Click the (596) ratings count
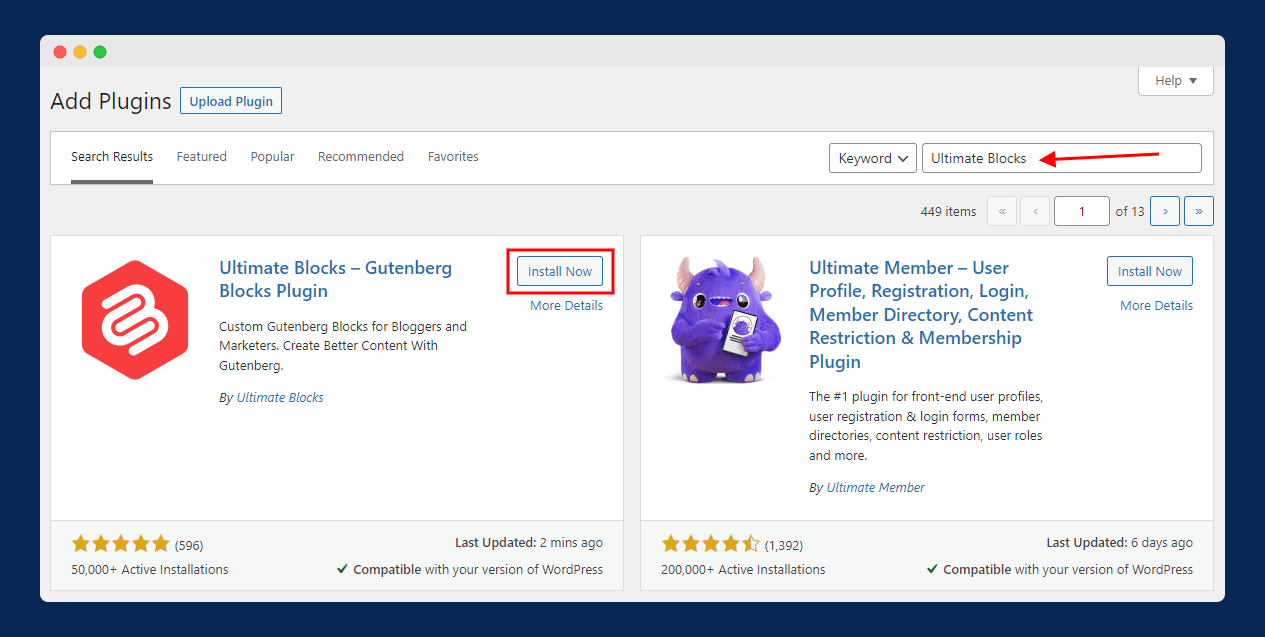The height and width of the screenshot is (637, 1265). click(x=189, y=546)
